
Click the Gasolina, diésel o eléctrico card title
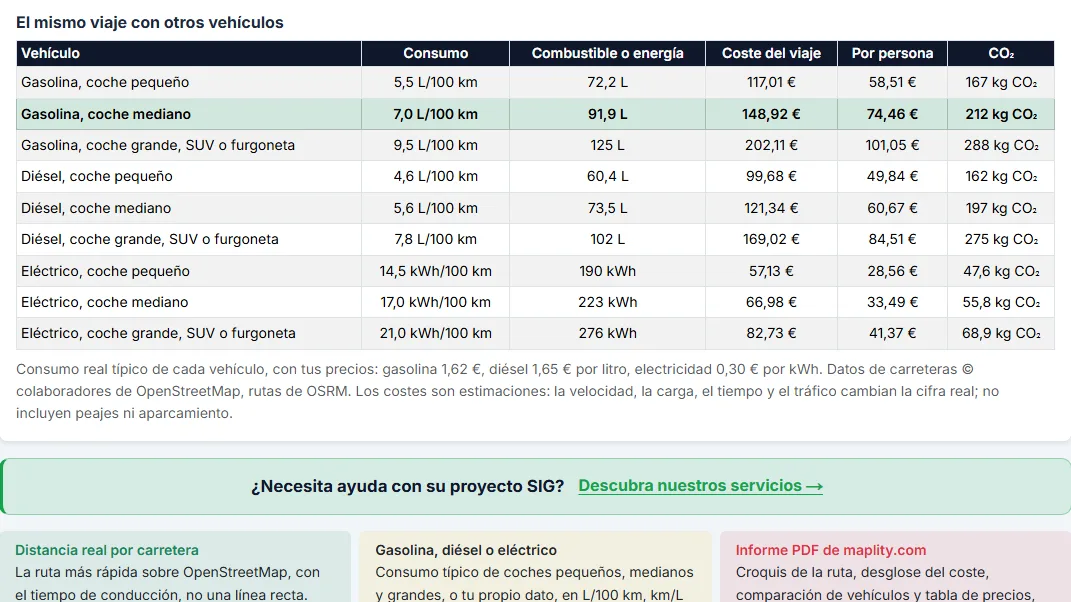(466, 550)
